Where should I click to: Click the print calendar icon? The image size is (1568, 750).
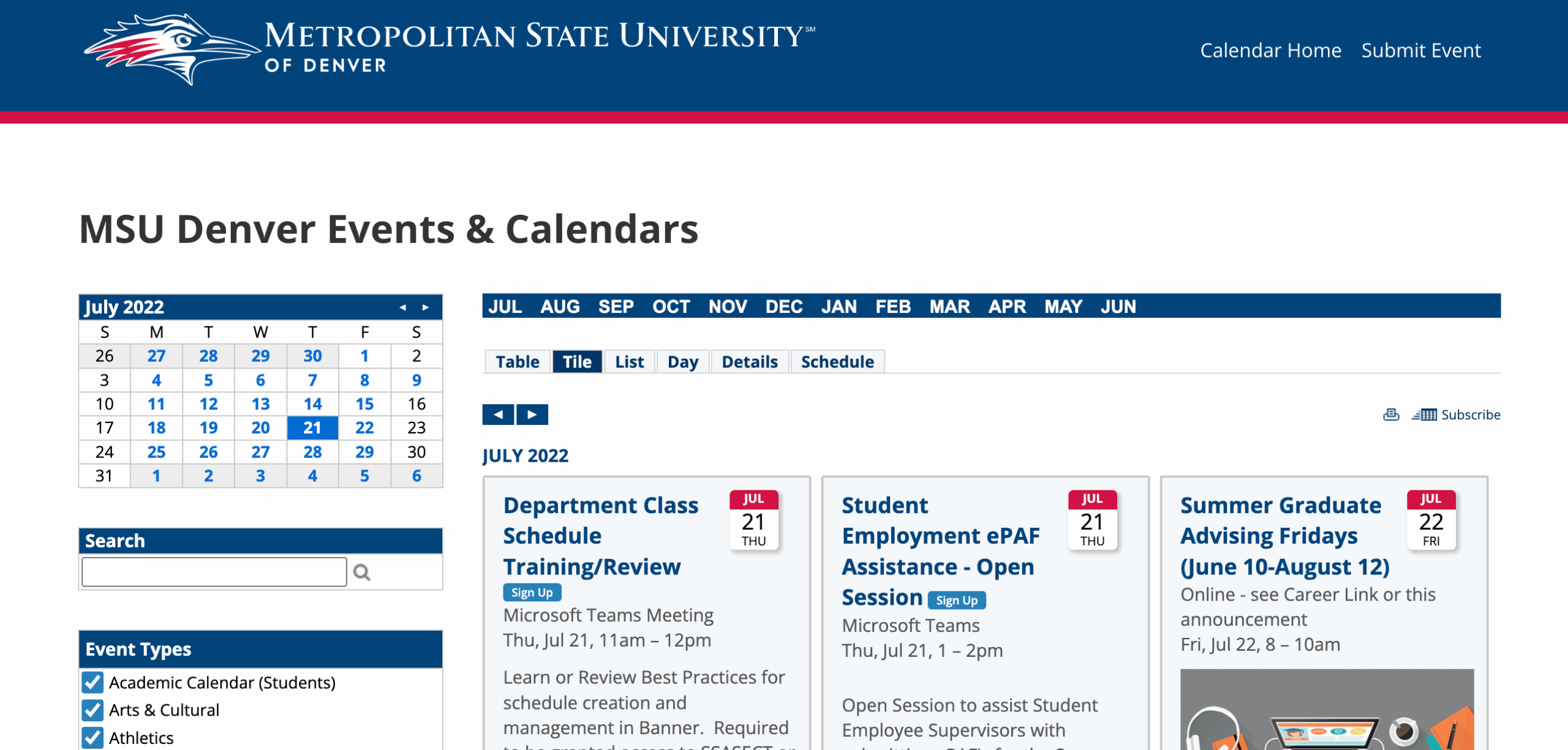(x=1390, y=414)
